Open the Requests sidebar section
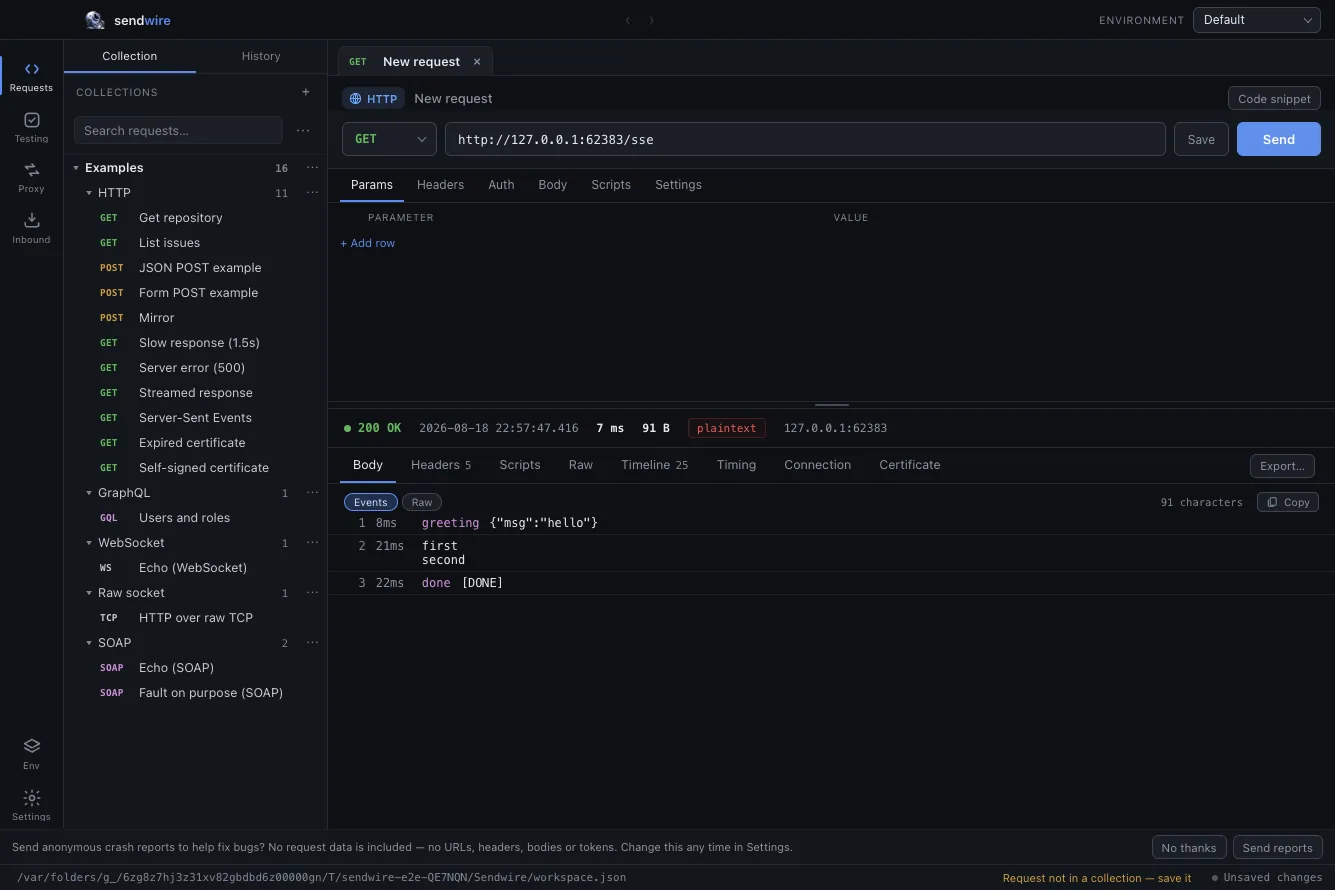 click(x=31, y=75)
